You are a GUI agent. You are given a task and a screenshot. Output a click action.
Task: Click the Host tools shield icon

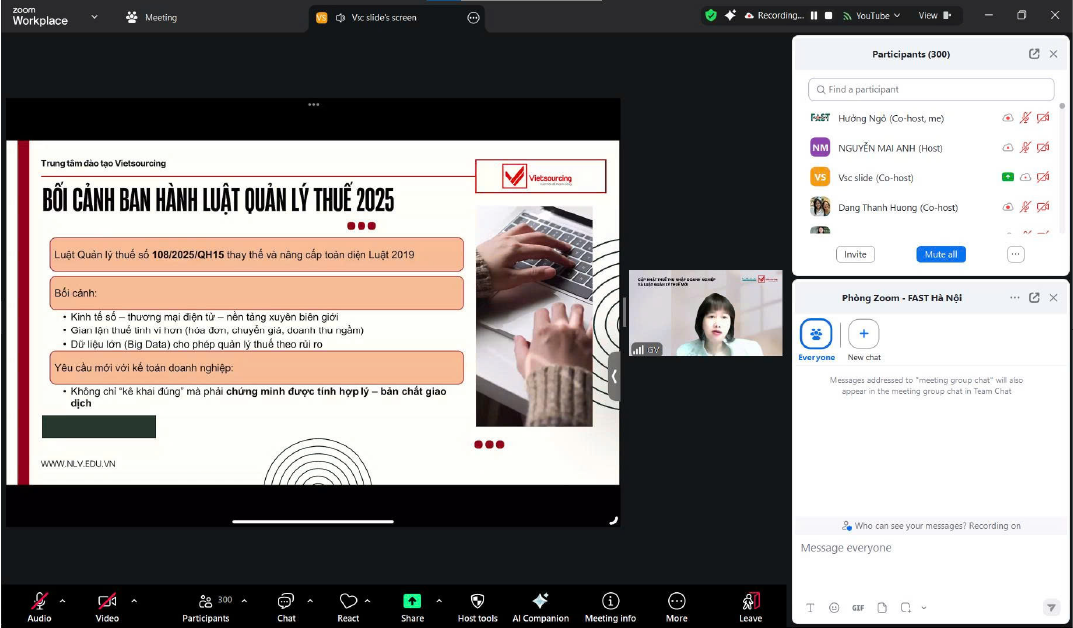tap(477, 602)
